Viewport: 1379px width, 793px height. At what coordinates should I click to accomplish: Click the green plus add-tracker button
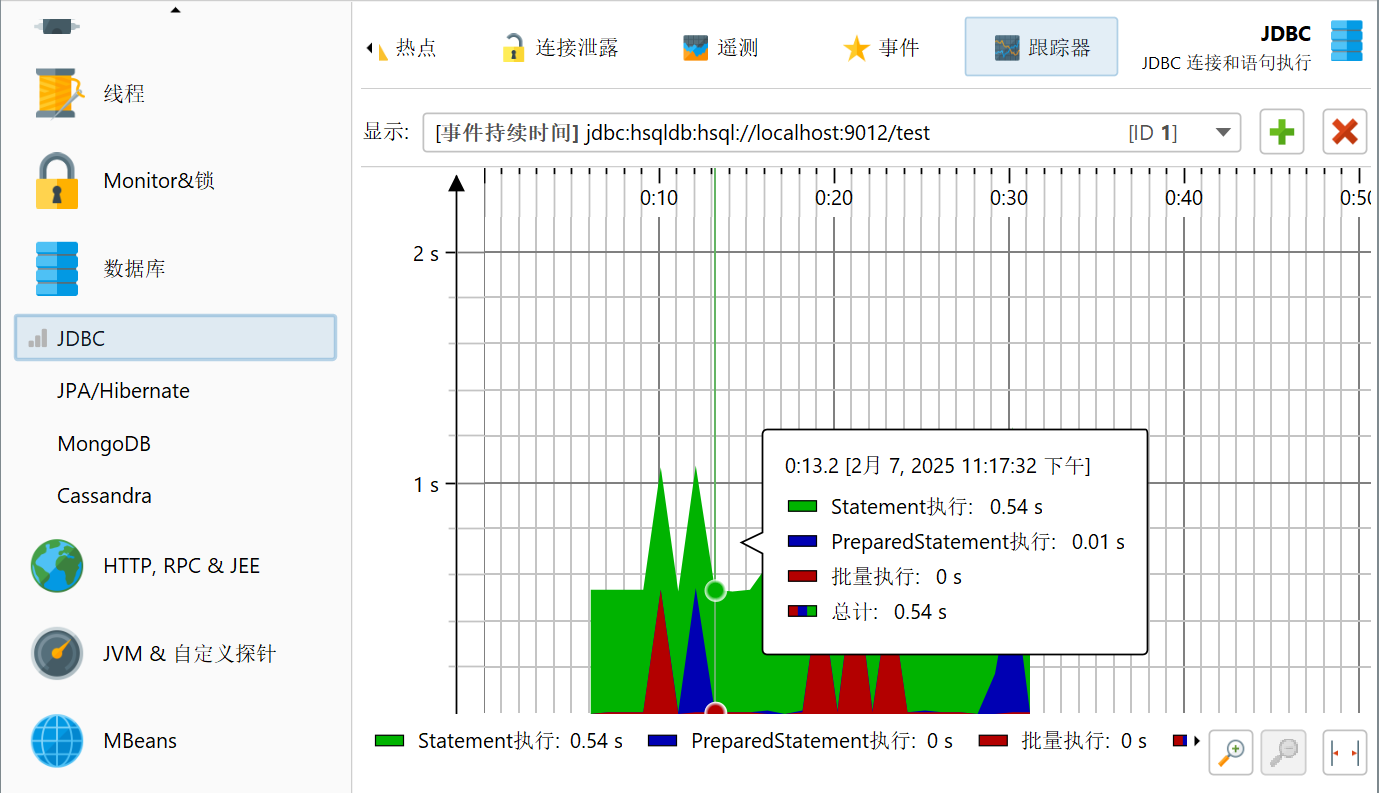tap(1282, 132)
